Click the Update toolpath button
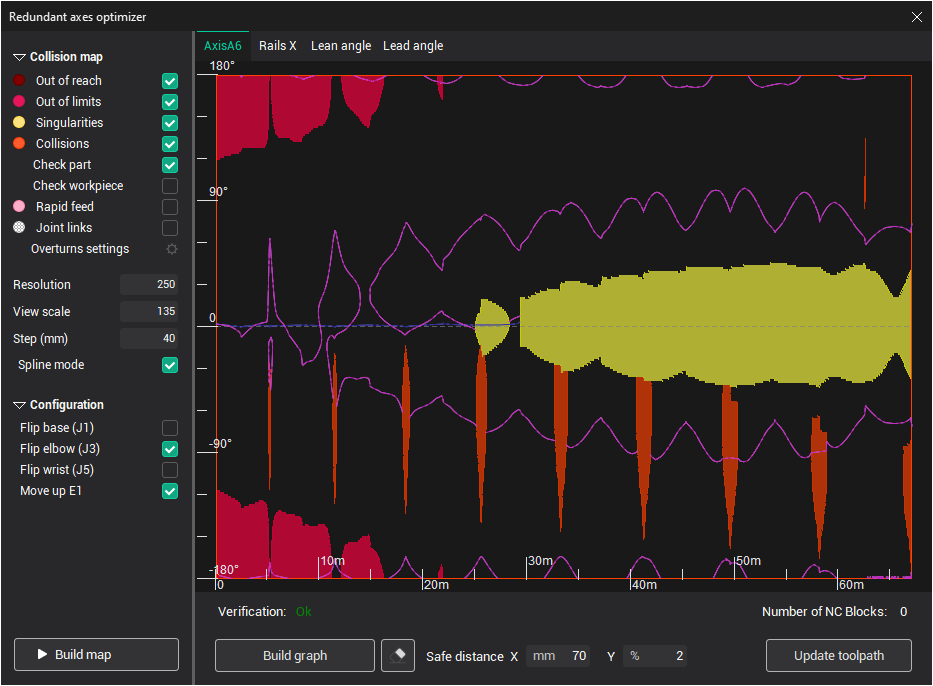 [x=838, y=656]
